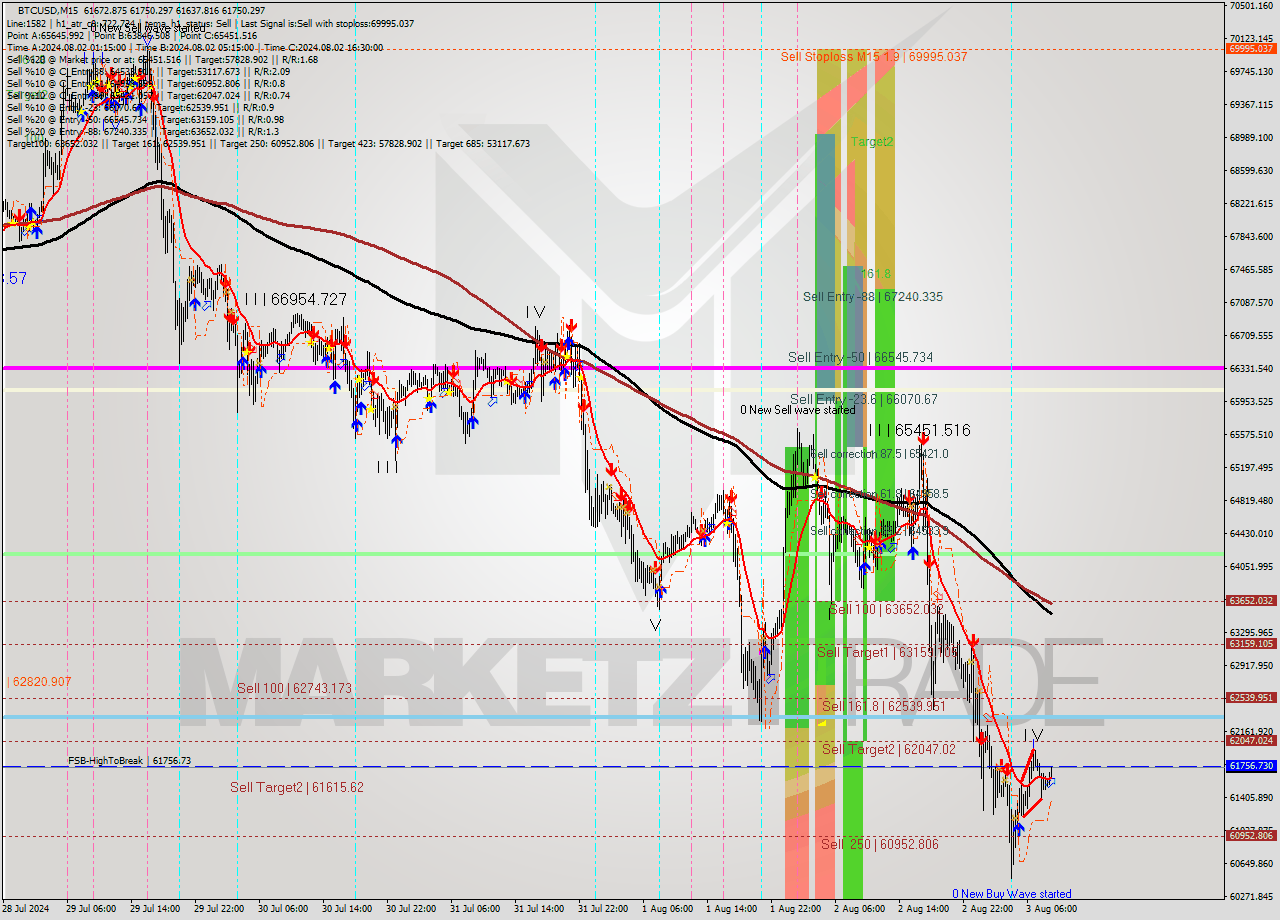
Task: Select the 'I I I 66954.727' wave label
Action: tap(295, 299)
